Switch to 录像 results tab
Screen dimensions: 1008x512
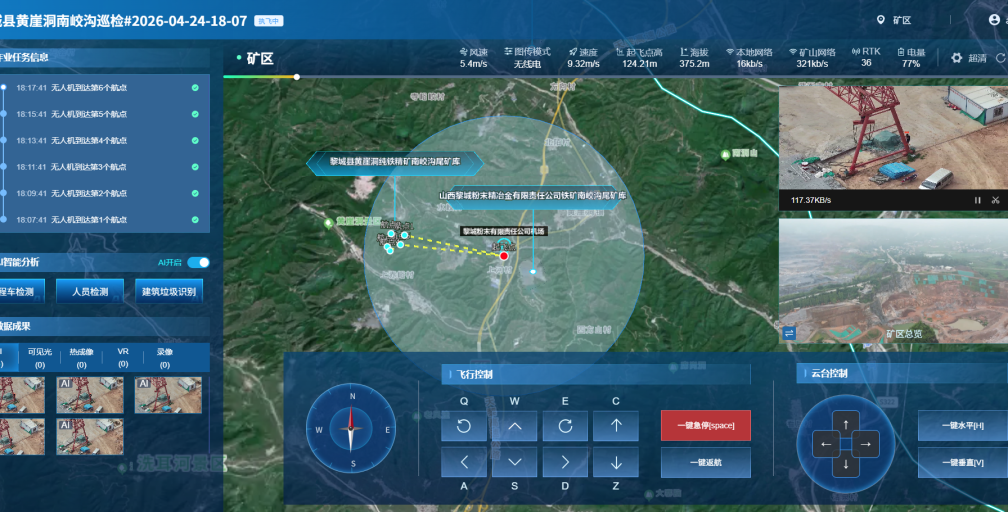(x=165, y=358)
